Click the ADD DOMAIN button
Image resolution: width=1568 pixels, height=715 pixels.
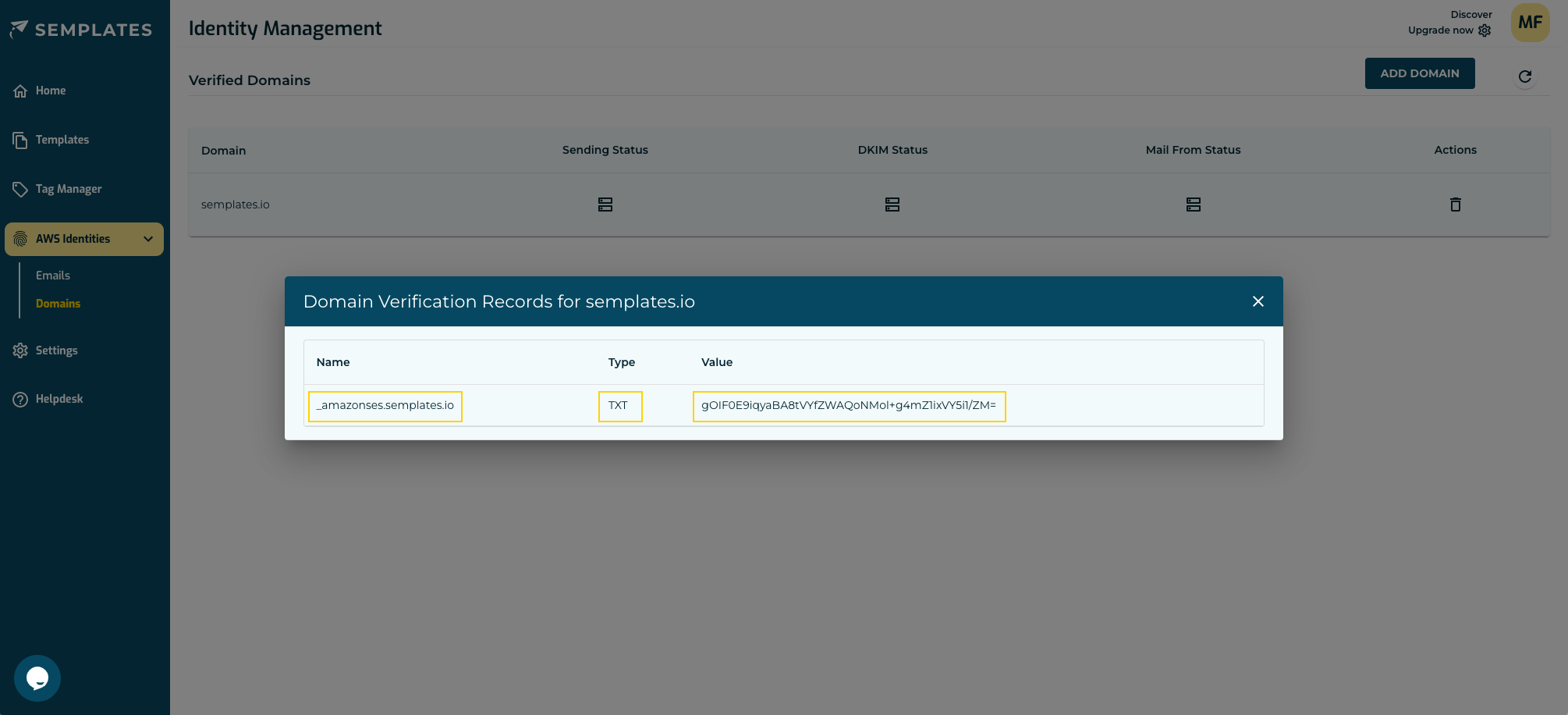click(1420, 73)
